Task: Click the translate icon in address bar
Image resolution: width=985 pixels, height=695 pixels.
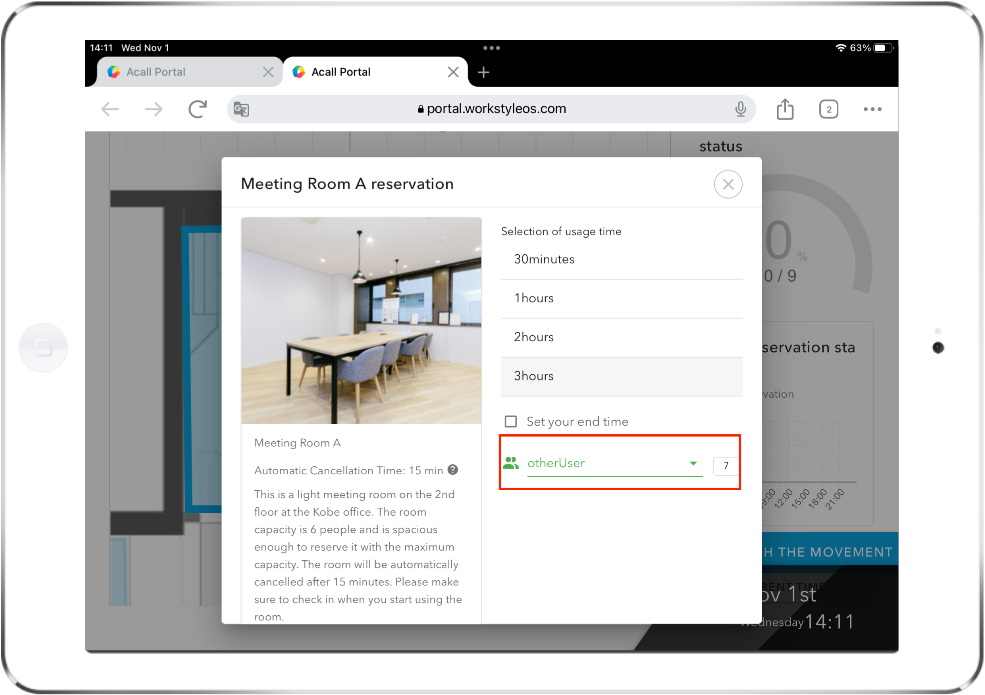Action: pos(241,109)
